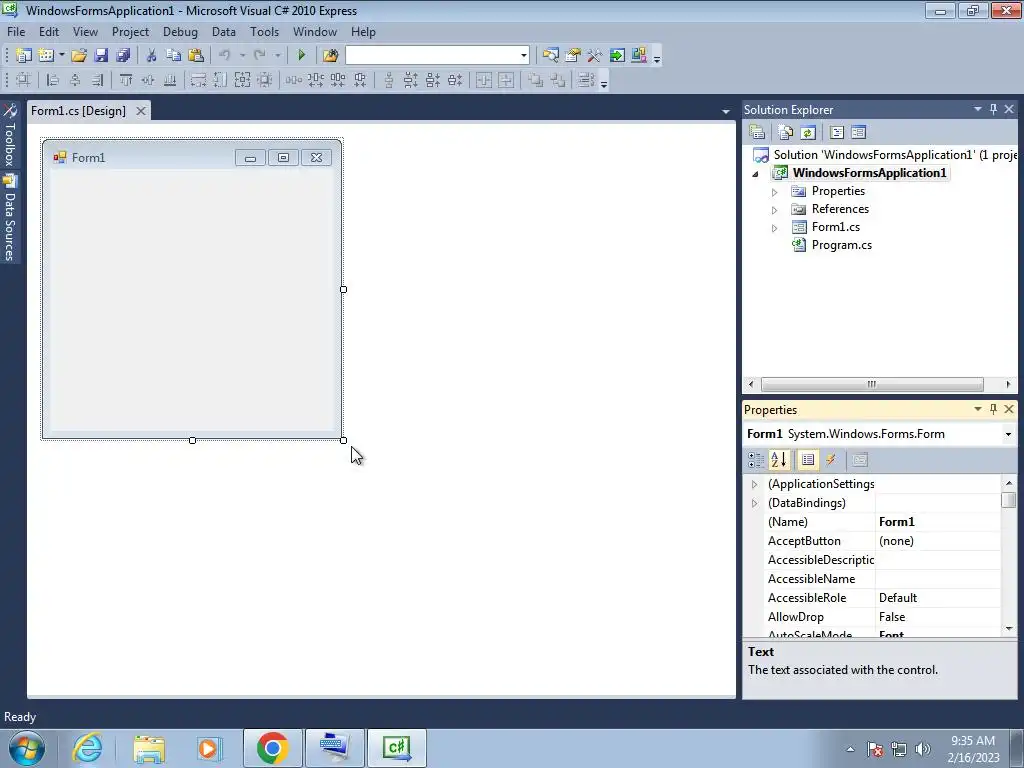
Task: Open Internet Explorer from the taskbar
Action: tap(87, 748)
